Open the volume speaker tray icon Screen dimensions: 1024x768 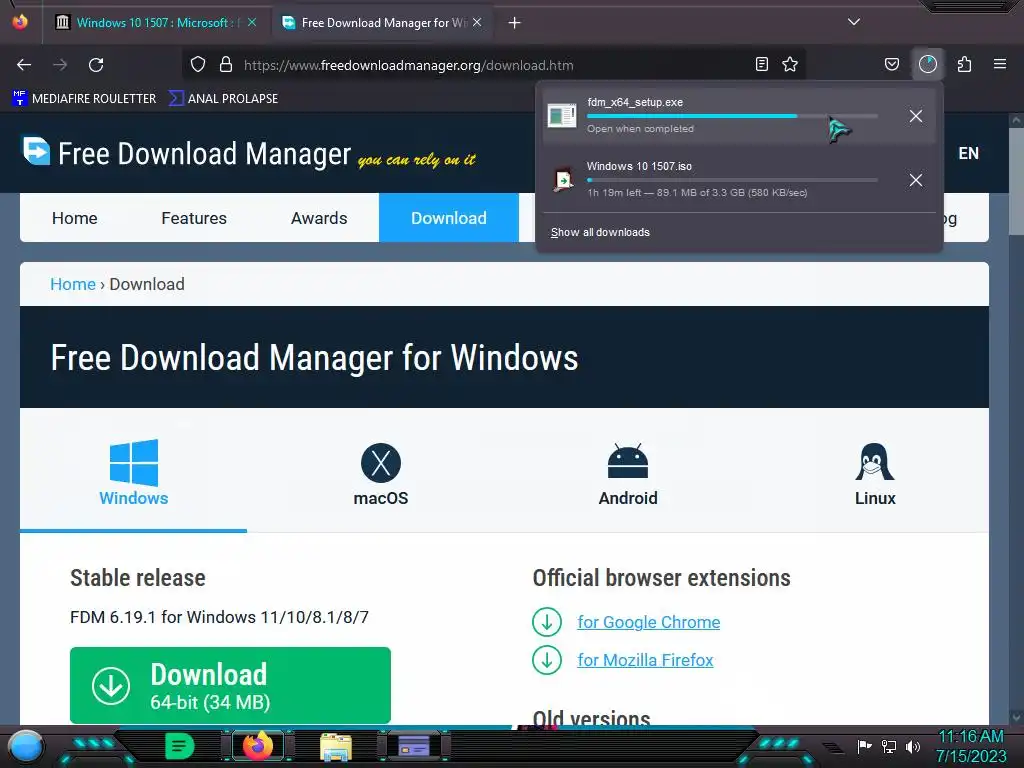[913, 746]
